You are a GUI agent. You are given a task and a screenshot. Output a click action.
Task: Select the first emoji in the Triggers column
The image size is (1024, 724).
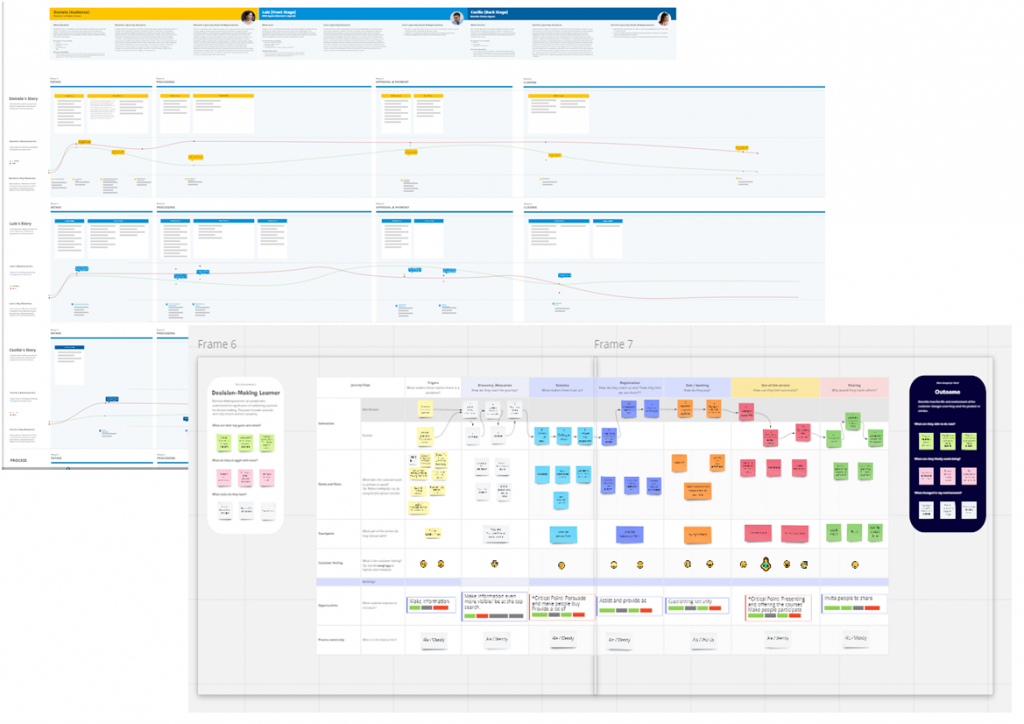coord(423,563)
